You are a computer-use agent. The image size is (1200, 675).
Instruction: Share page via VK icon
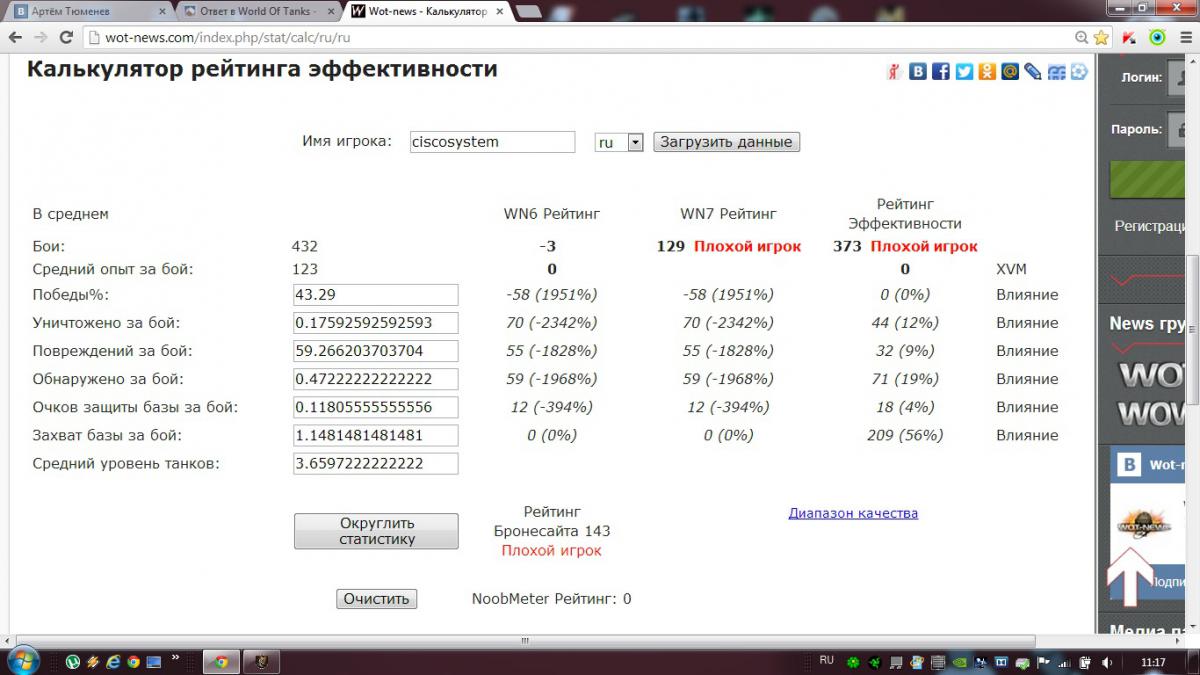click(917, 71)
